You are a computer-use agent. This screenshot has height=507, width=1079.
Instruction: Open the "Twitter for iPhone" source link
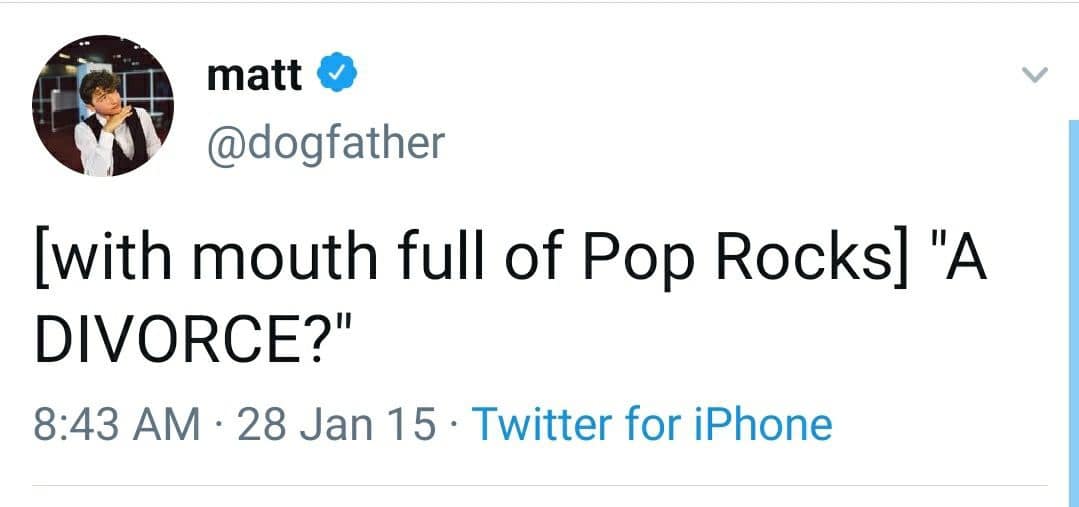point(652,424)
